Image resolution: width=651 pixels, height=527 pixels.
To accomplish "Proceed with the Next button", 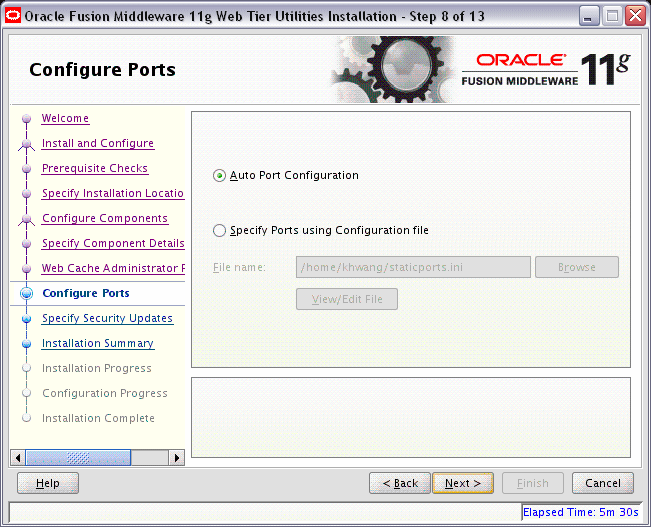I will [463, 483].
